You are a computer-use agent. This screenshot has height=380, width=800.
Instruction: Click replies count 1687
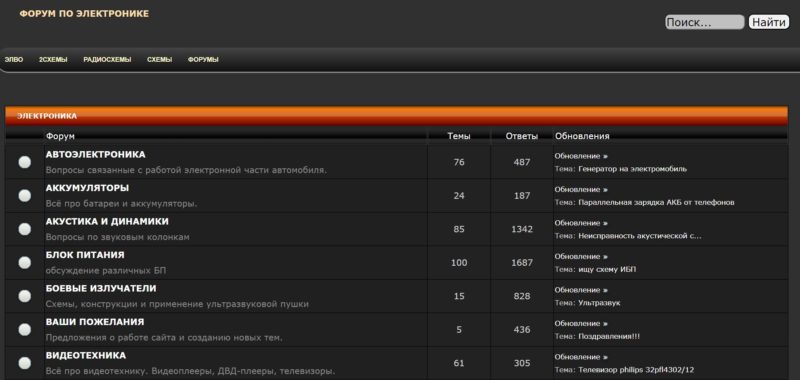tap(521, 263)
